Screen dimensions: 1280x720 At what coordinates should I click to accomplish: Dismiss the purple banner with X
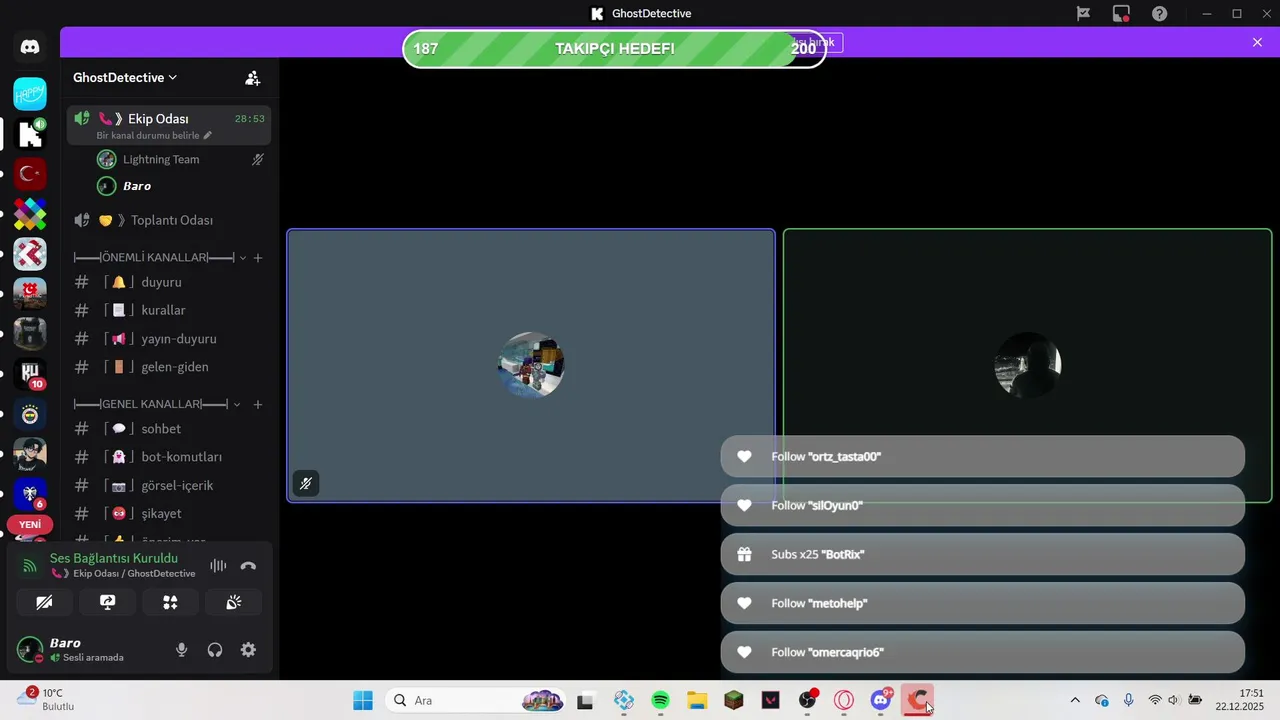(x=1257, y=42)
